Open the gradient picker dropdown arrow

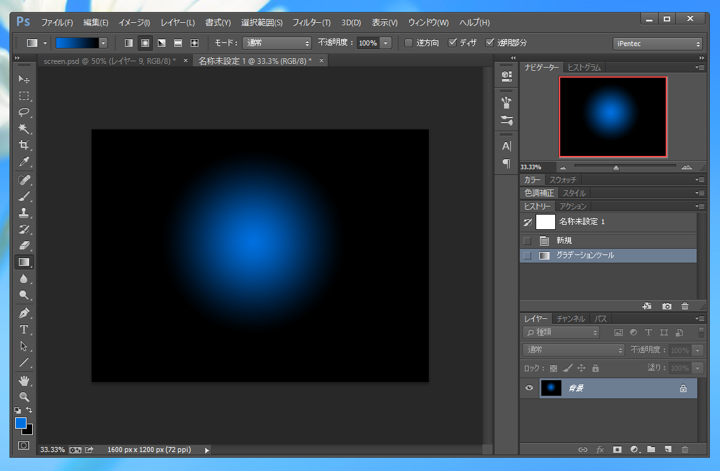click(103, 43)
